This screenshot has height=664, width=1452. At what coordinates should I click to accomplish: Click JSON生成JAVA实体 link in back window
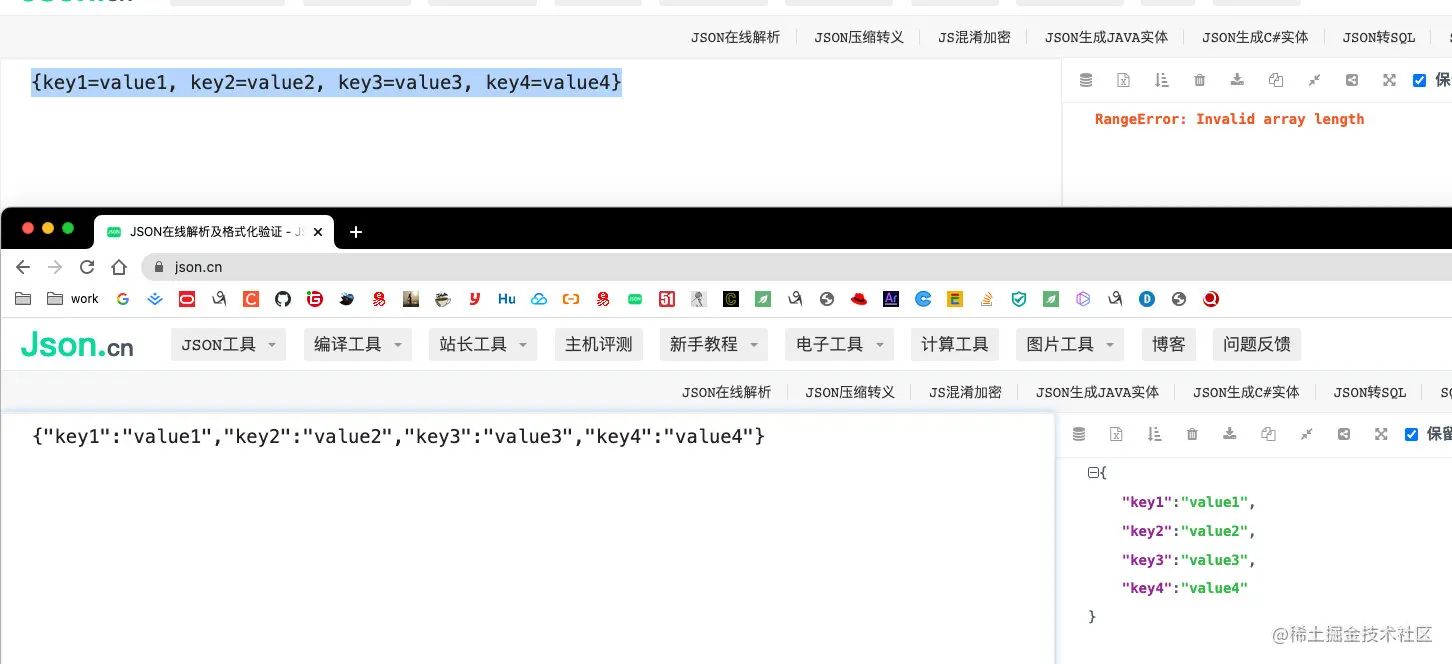pyautogui.click(x=1106, y=37)
